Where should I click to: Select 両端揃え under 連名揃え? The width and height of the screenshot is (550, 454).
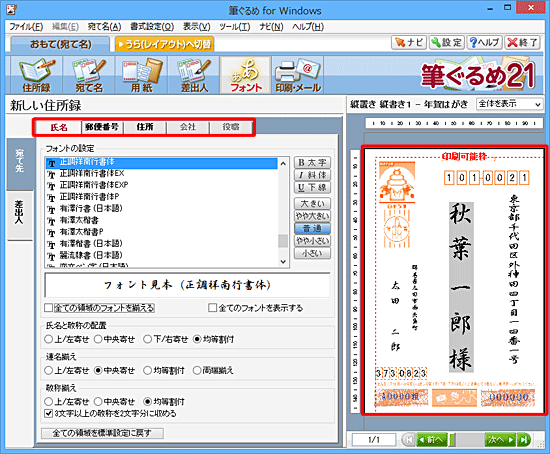point(197,370)
